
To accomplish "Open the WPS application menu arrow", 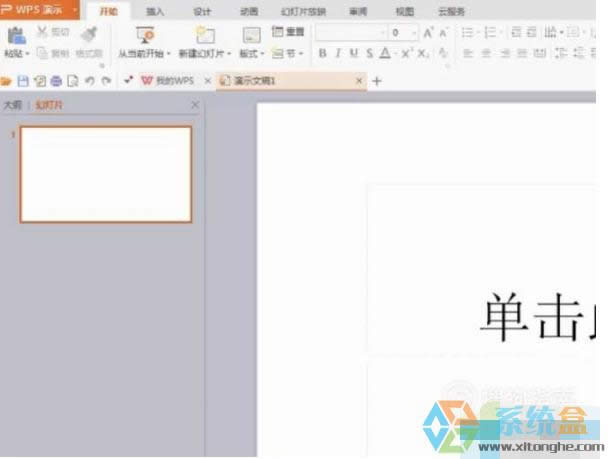I will pos(75,9).
